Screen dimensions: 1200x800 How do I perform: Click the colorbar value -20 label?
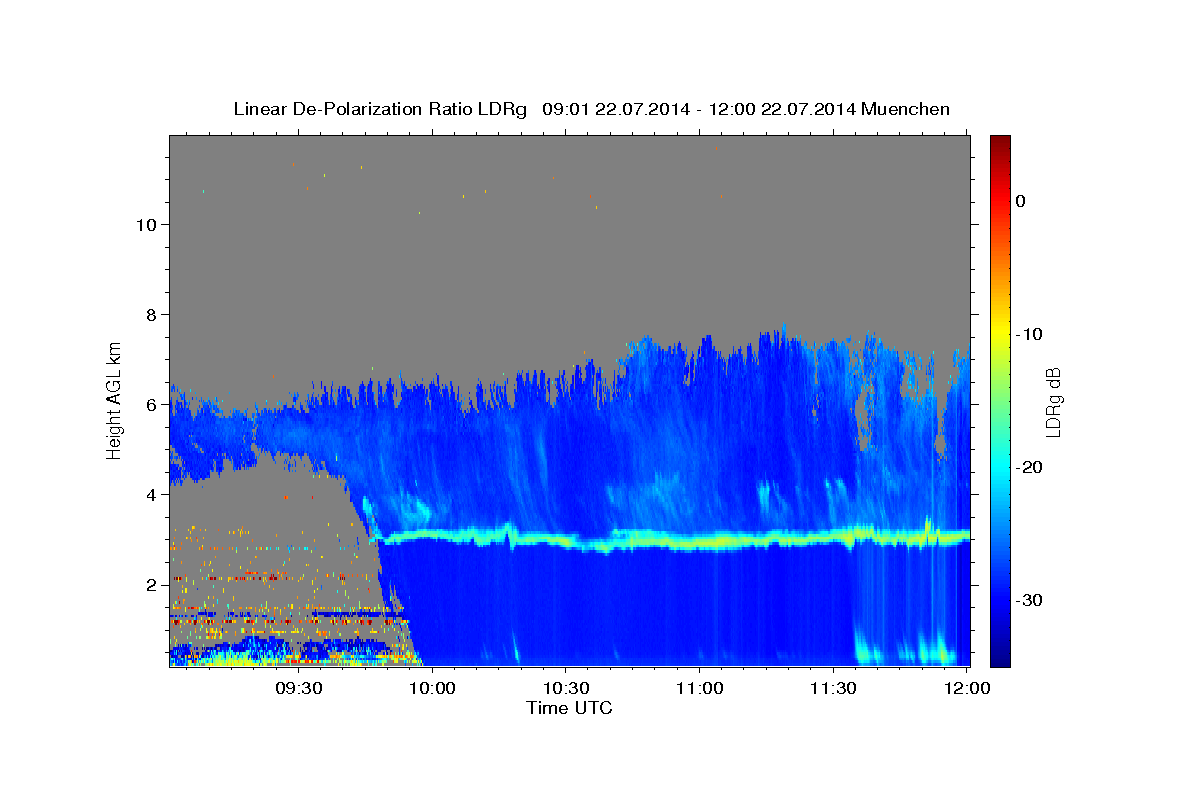[1029, 467]
